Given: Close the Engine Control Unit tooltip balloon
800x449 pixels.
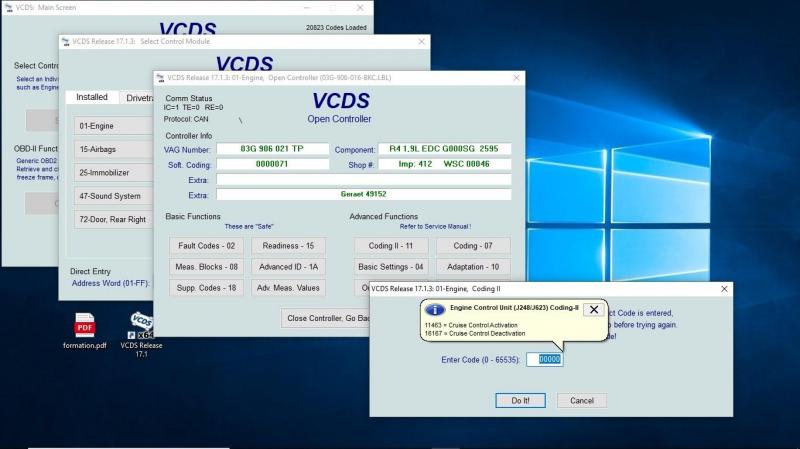Looking at the screenshot, I should tap(594, 310).
